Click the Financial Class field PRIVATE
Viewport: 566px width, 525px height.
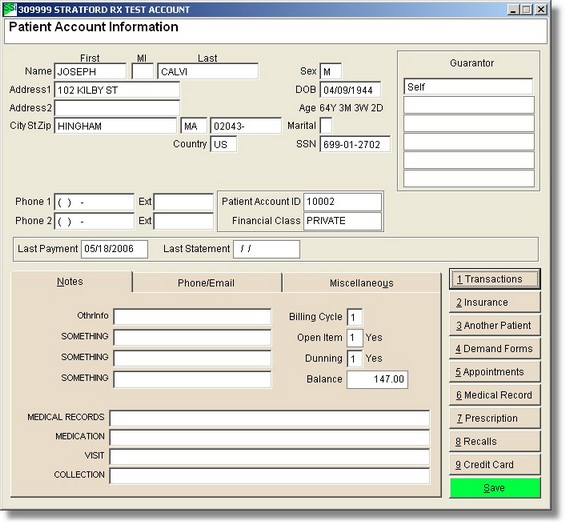coord(343,221)
